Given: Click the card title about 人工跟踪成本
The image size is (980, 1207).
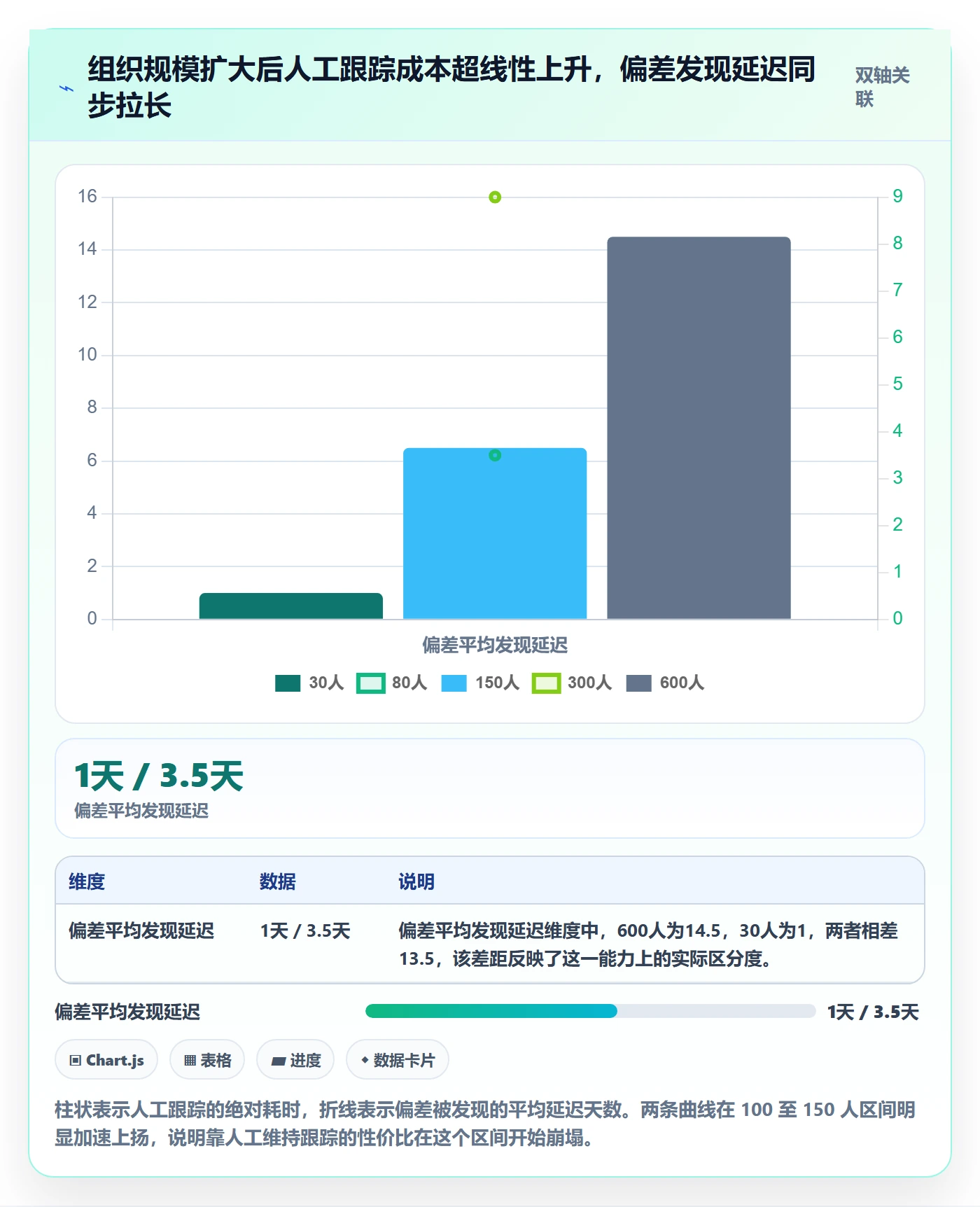Looking at the screenshot, I should [x=451, y=88].
